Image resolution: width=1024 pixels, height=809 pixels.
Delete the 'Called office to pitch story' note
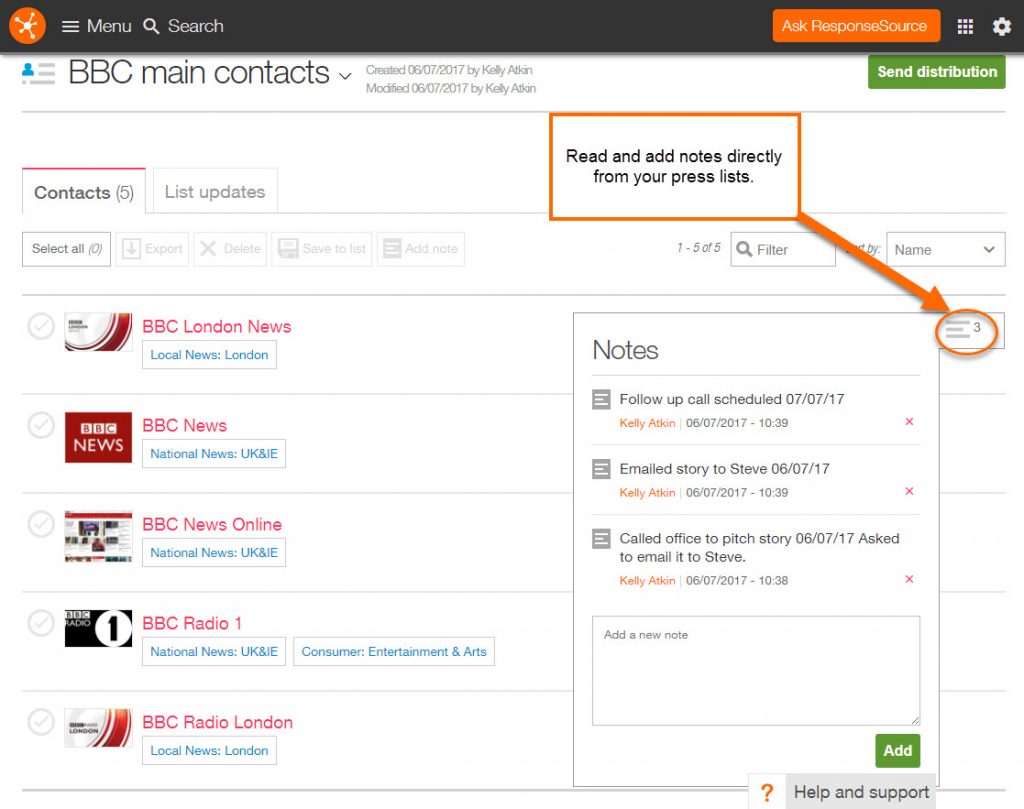(x=909, y=579)
